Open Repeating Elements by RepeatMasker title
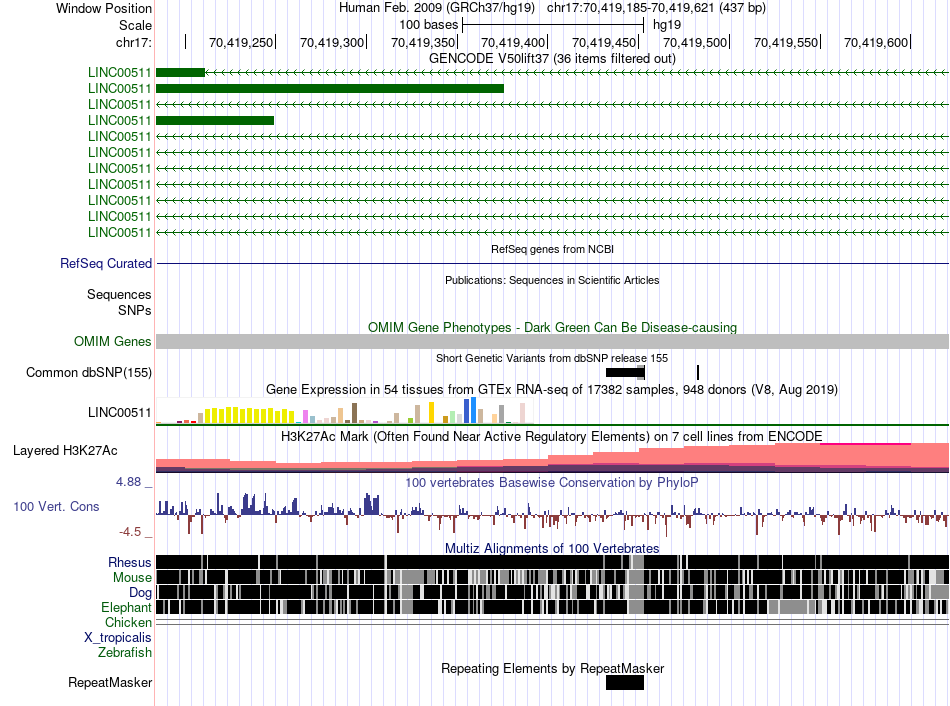 tap(552, 668)
